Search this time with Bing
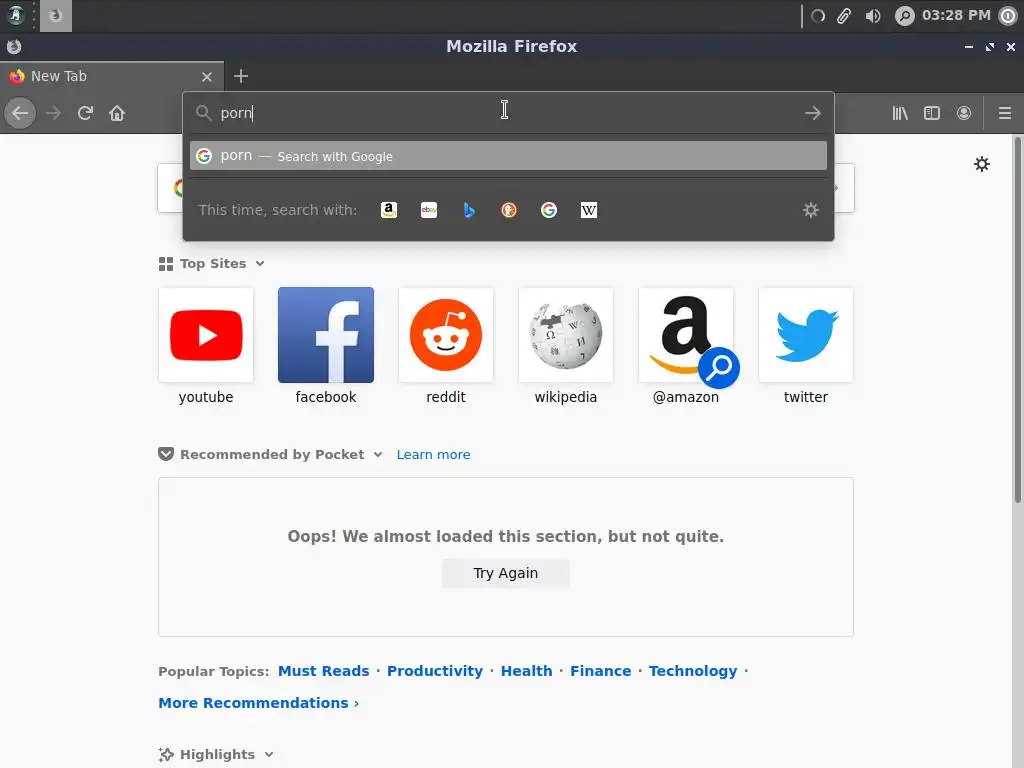The image size is (1024, 768). coord(469,210)
